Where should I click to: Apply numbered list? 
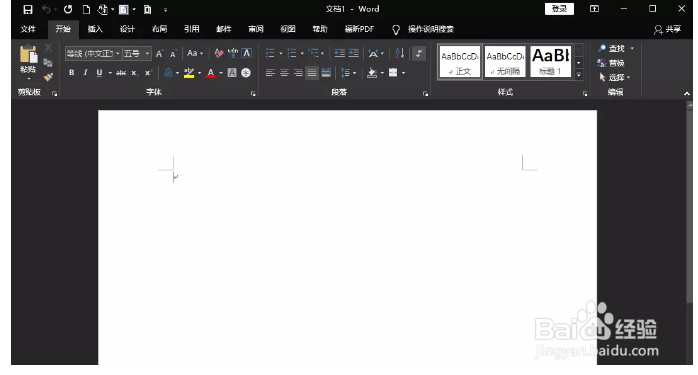292,53
